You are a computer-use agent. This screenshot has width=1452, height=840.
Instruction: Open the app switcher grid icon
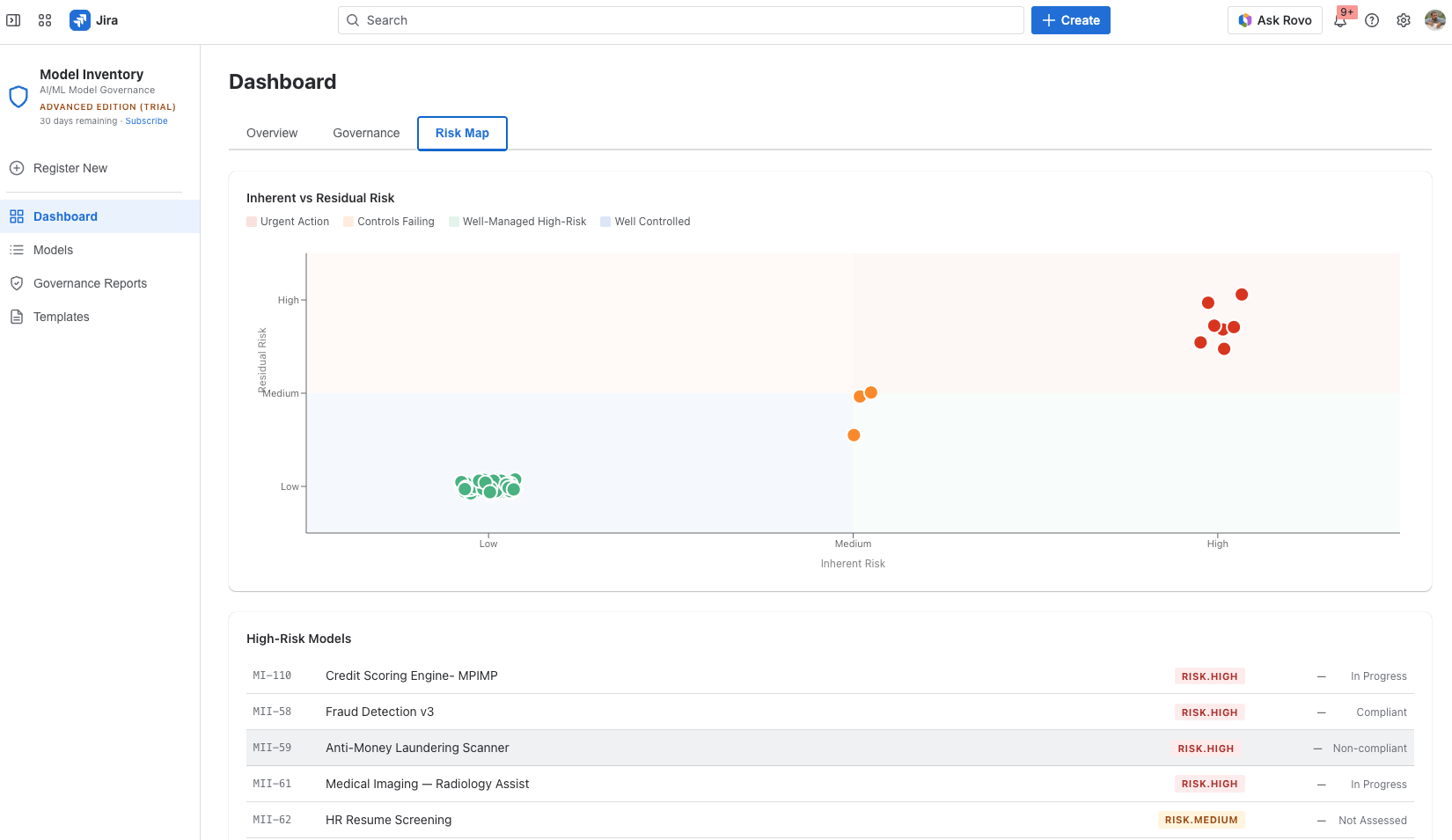pos(45,20)
